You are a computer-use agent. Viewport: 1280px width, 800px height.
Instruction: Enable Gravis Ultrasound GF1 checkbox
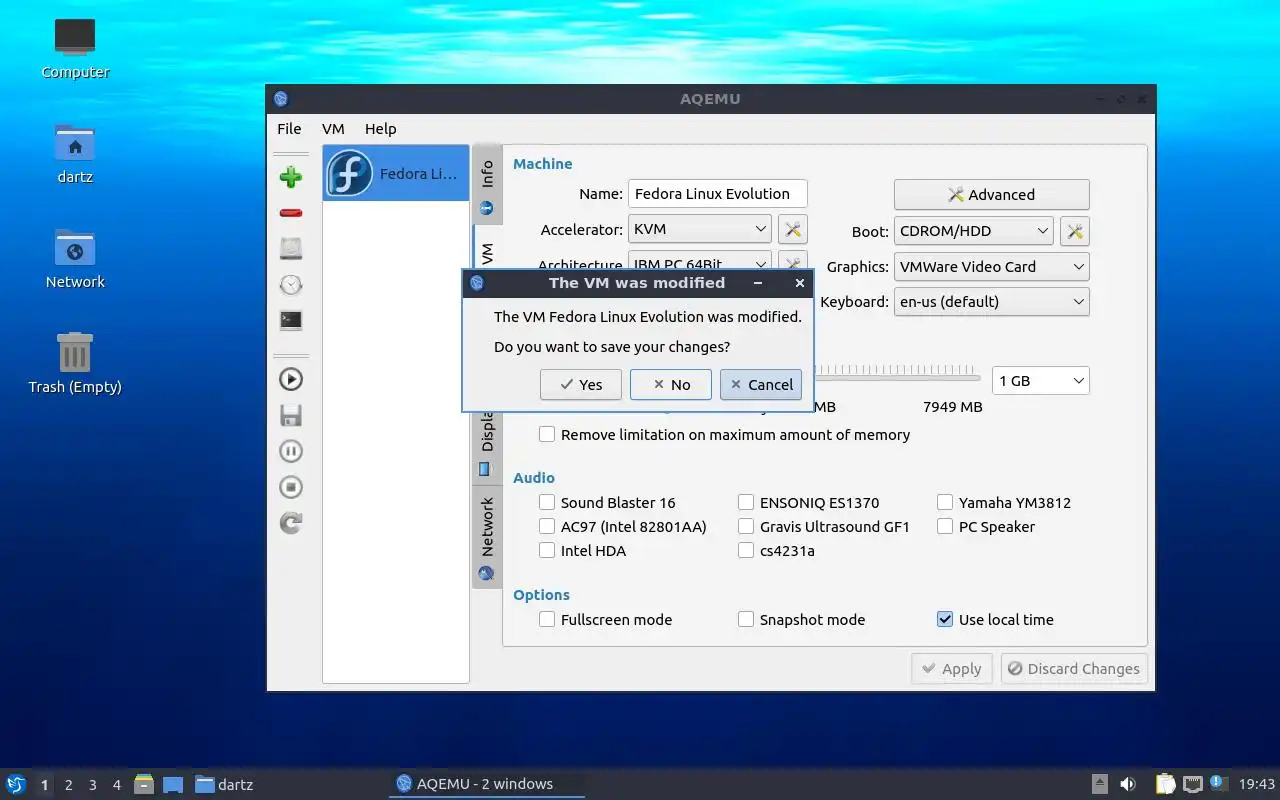[x=746, y=526]
